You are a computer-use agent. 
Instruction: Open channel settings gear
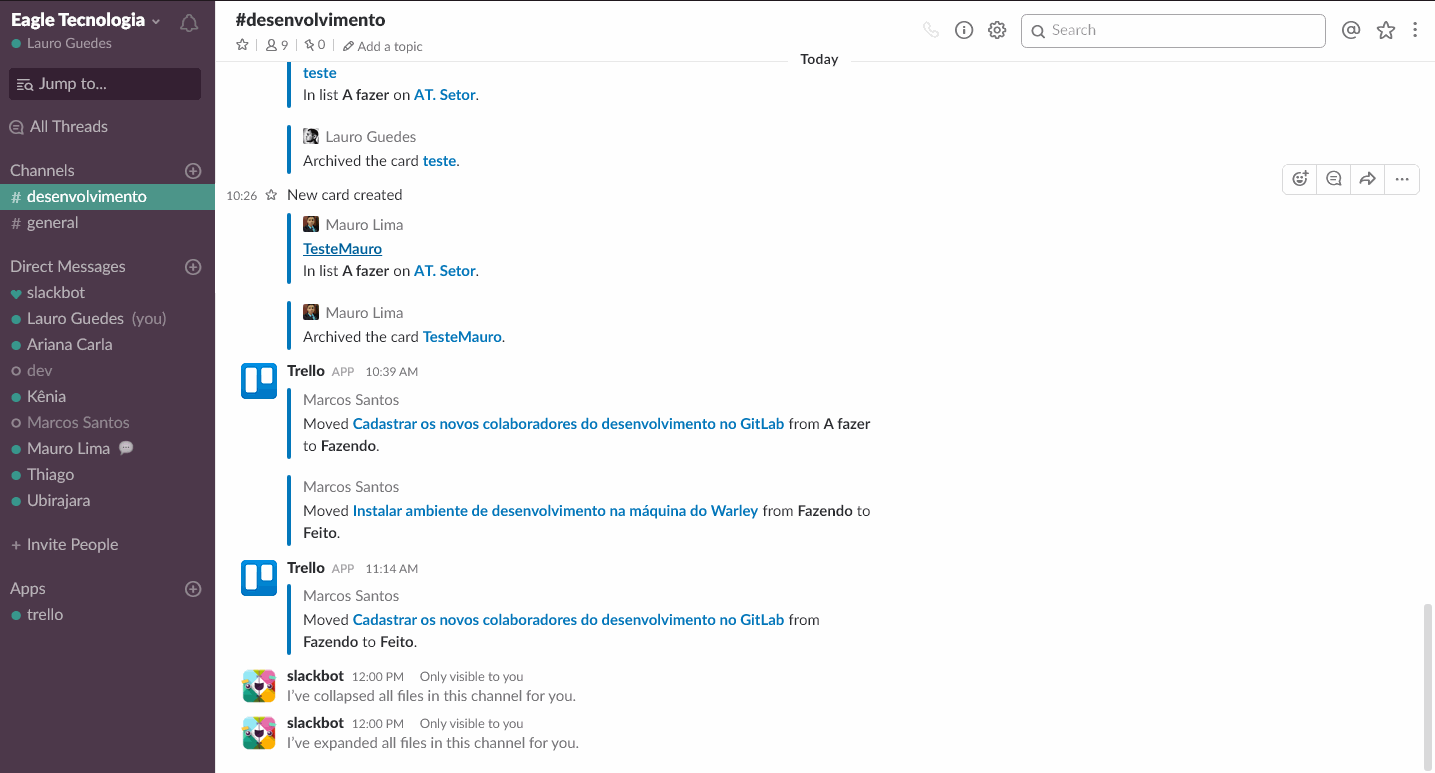997,30
